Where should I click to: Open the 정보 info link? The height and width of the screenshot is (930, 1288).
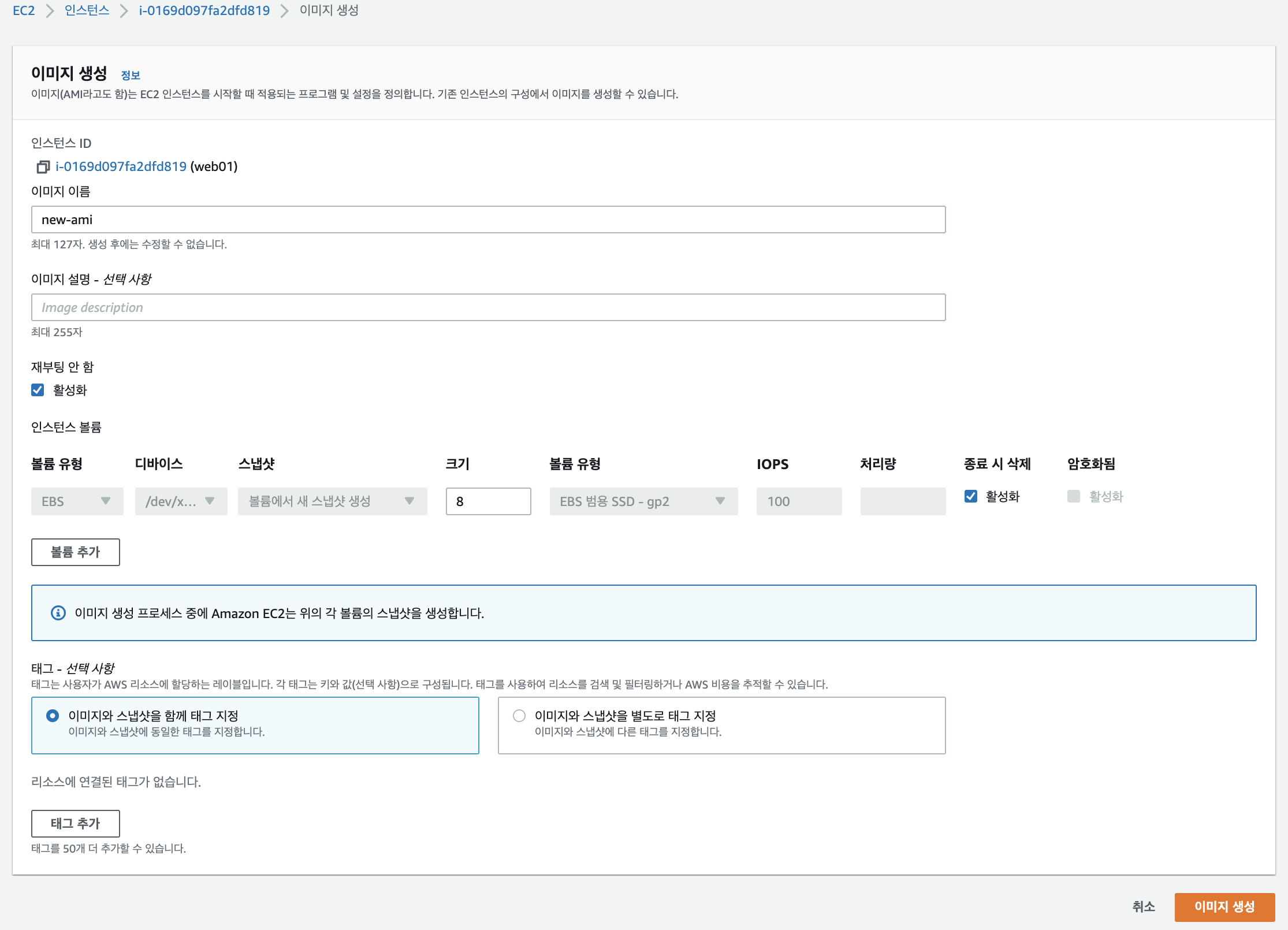click(x=131, y=75)
